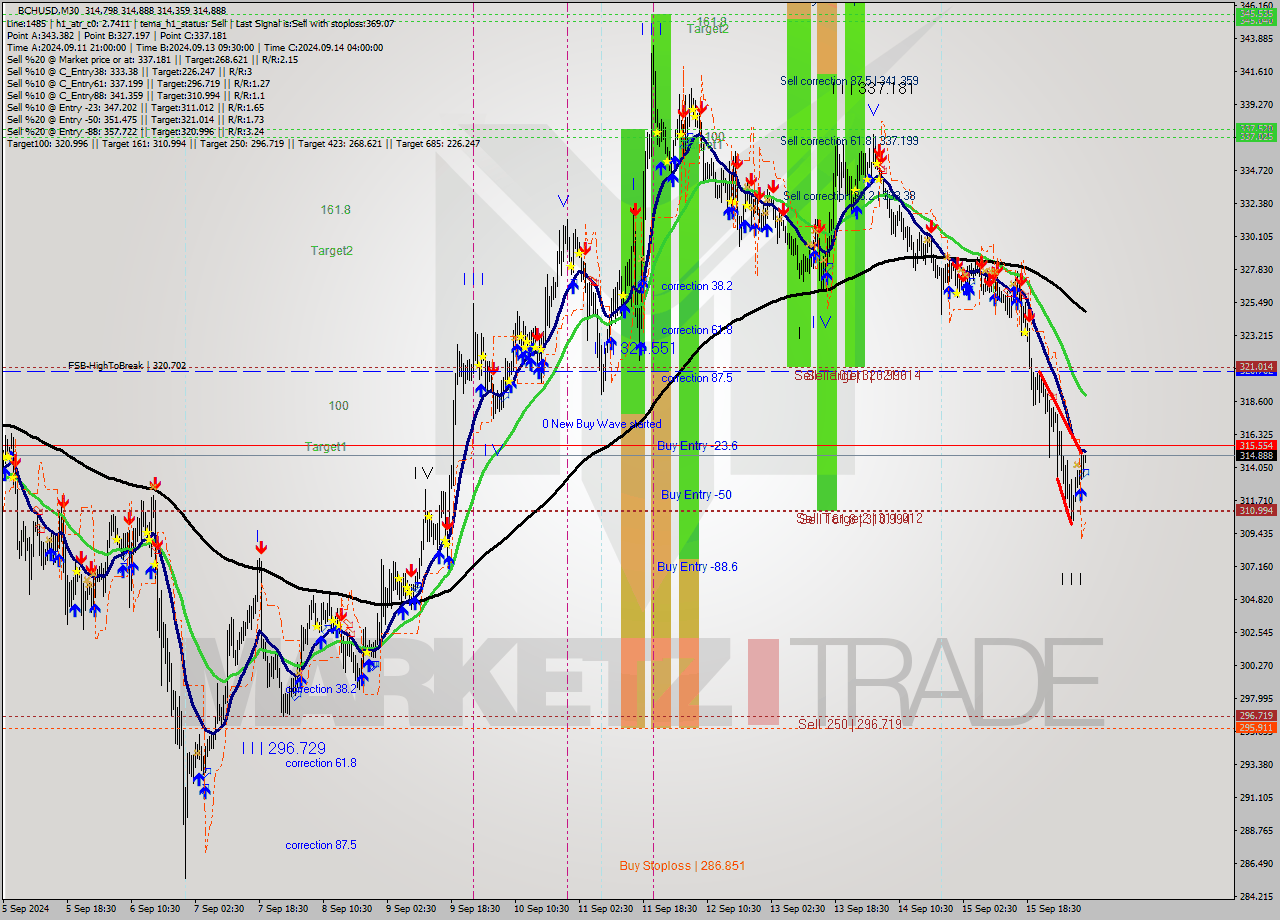
Task: Click the '11 Sep 18:30' time label
Action: click(668, 909)
